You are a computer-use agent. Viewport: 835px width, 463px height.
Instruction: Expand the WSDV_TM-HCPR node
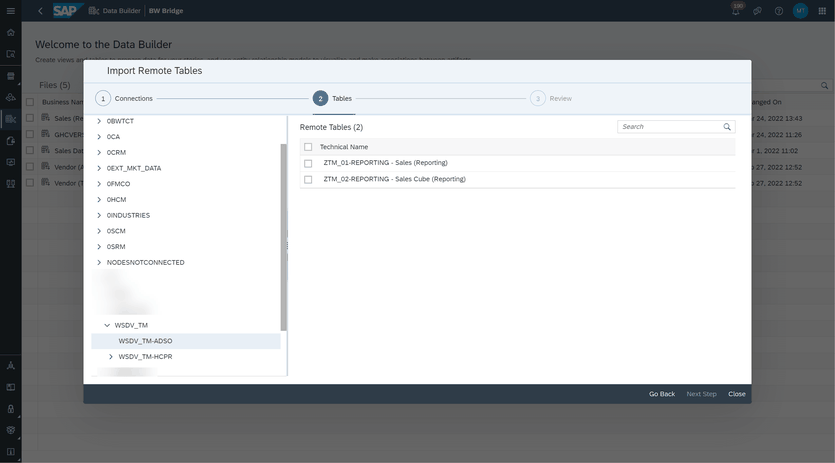(111, 356)
